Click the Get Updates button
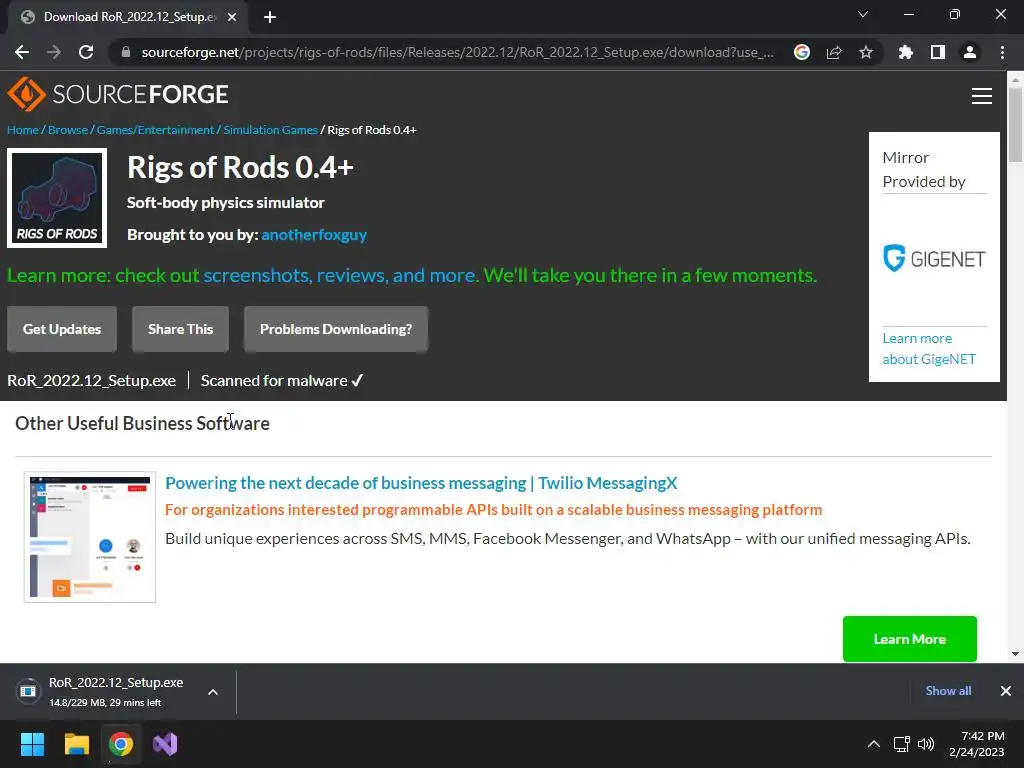This screenshot has width=1024, height=768. pos(62,329)
